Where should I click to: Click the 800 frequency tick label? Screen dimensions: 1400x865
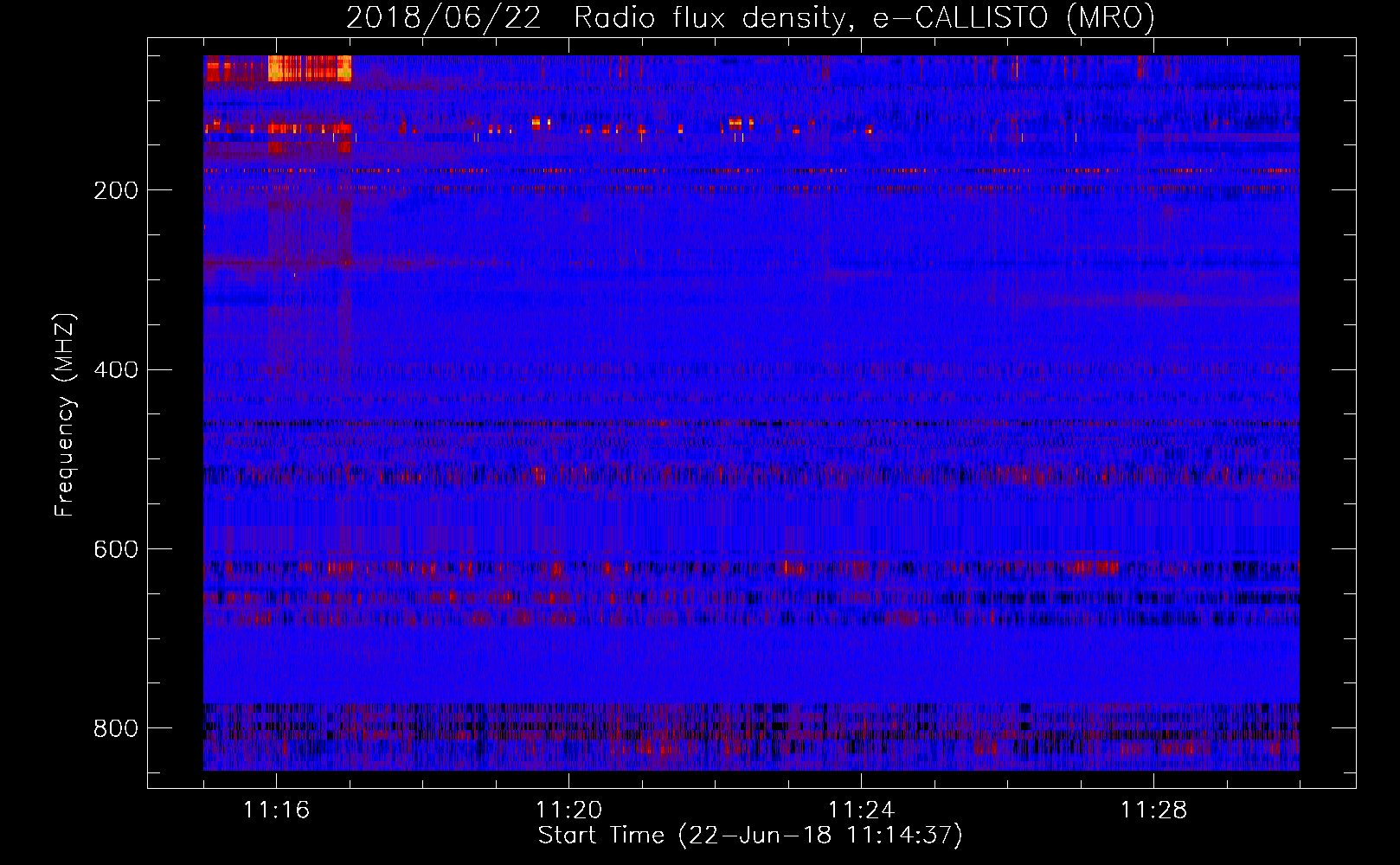(x=116, y=728)
